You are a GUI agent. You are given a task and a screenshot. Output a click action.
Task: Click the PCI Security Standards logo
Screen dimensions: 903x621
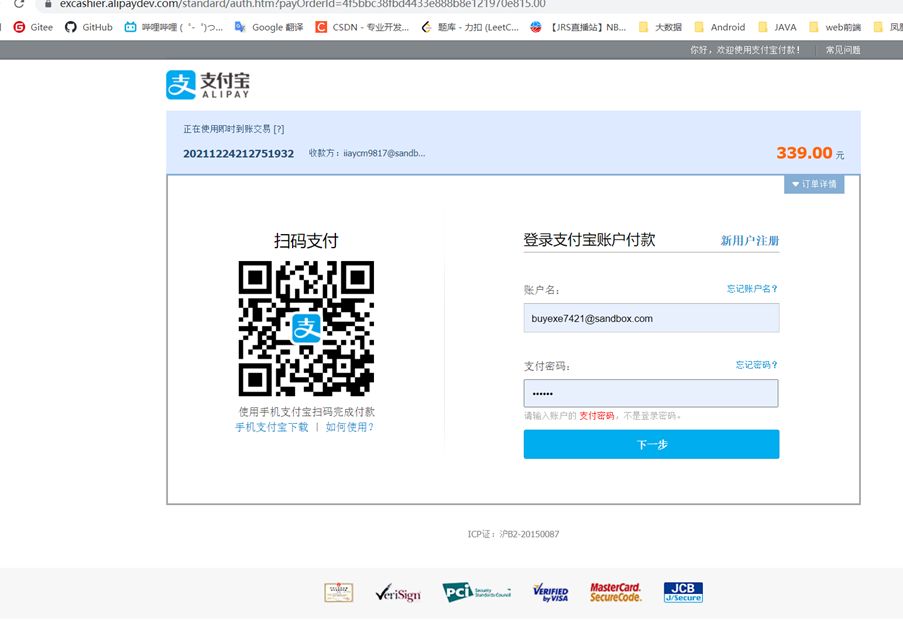click(476, 592)
